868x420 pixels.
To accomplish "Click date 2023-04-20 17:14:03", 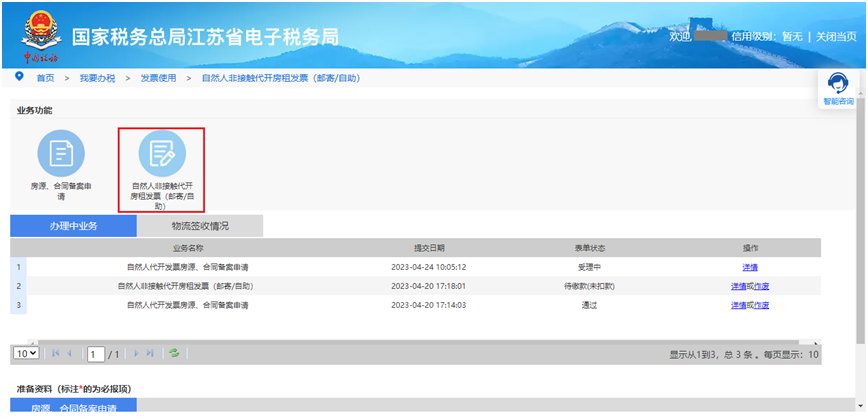I will click(428, 305).
